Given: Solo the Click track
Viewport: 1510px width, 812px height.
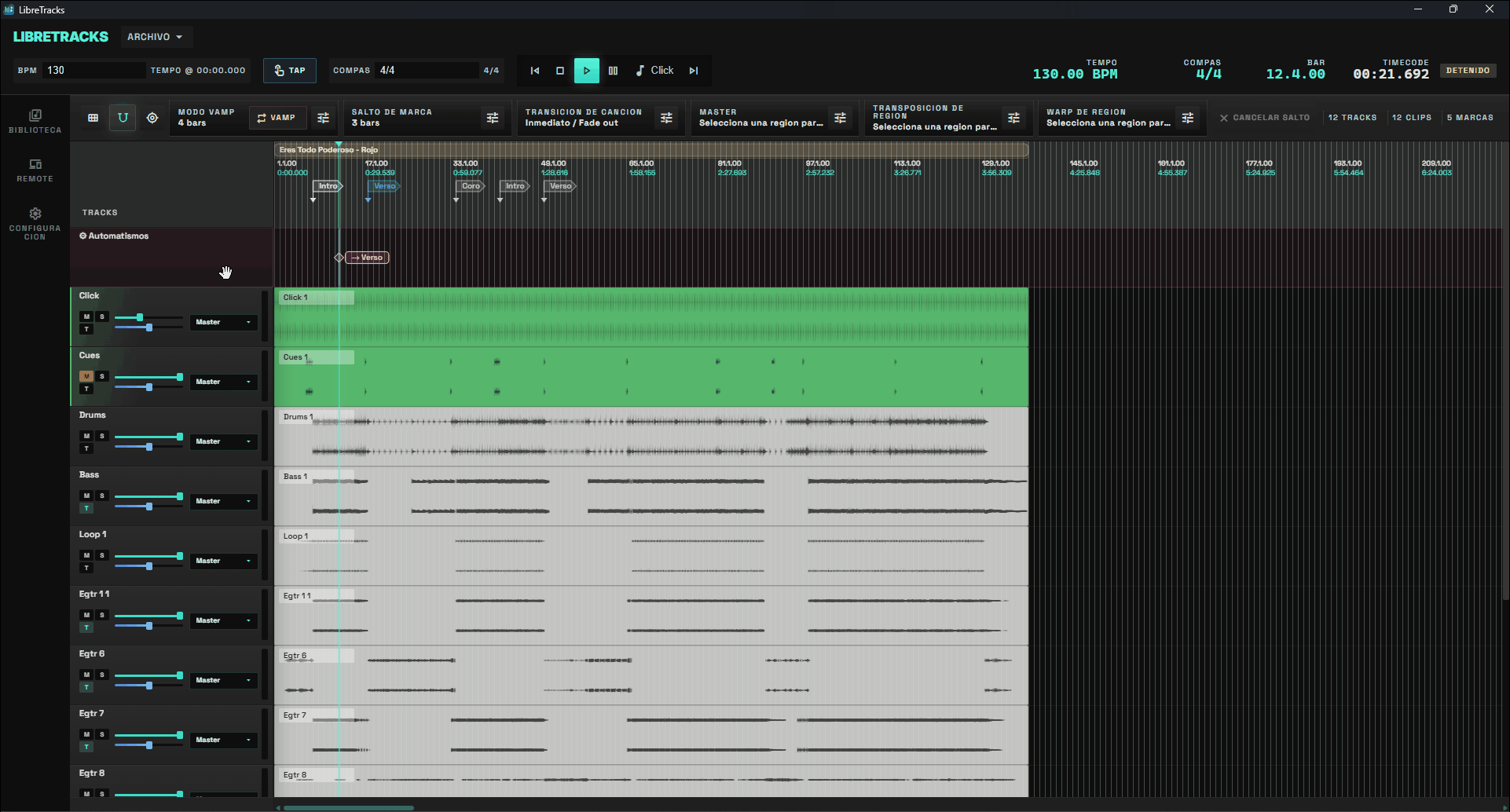Looking at the screenshot, I should click(101, 316).
